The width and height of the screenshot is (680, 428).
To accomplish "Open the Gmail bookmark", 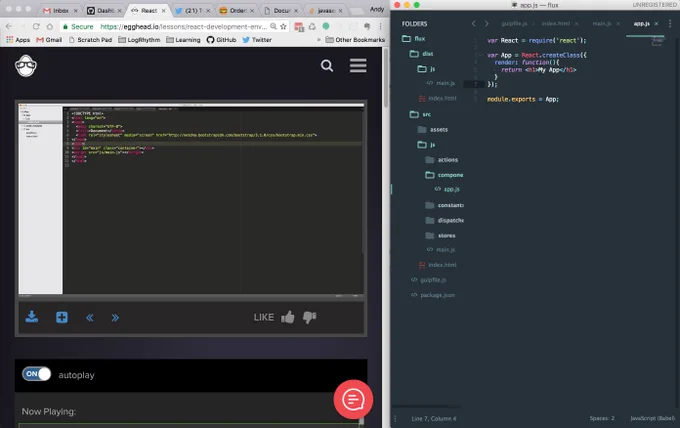I will point(49,39).
